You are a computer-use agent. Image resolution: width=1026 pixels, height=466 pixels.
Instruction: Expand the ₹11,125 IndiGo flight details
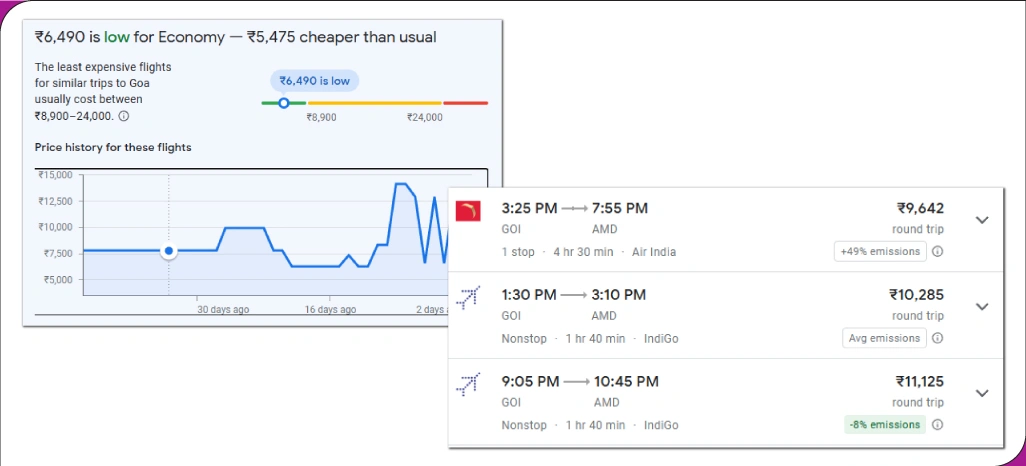[981, 393]
